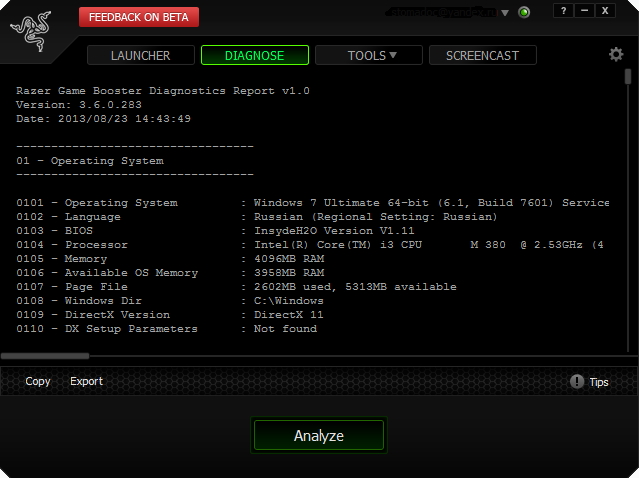The height and width of the screenshot is (478, 639).
Task: Open settings via the gear icon
Action: 616,54
